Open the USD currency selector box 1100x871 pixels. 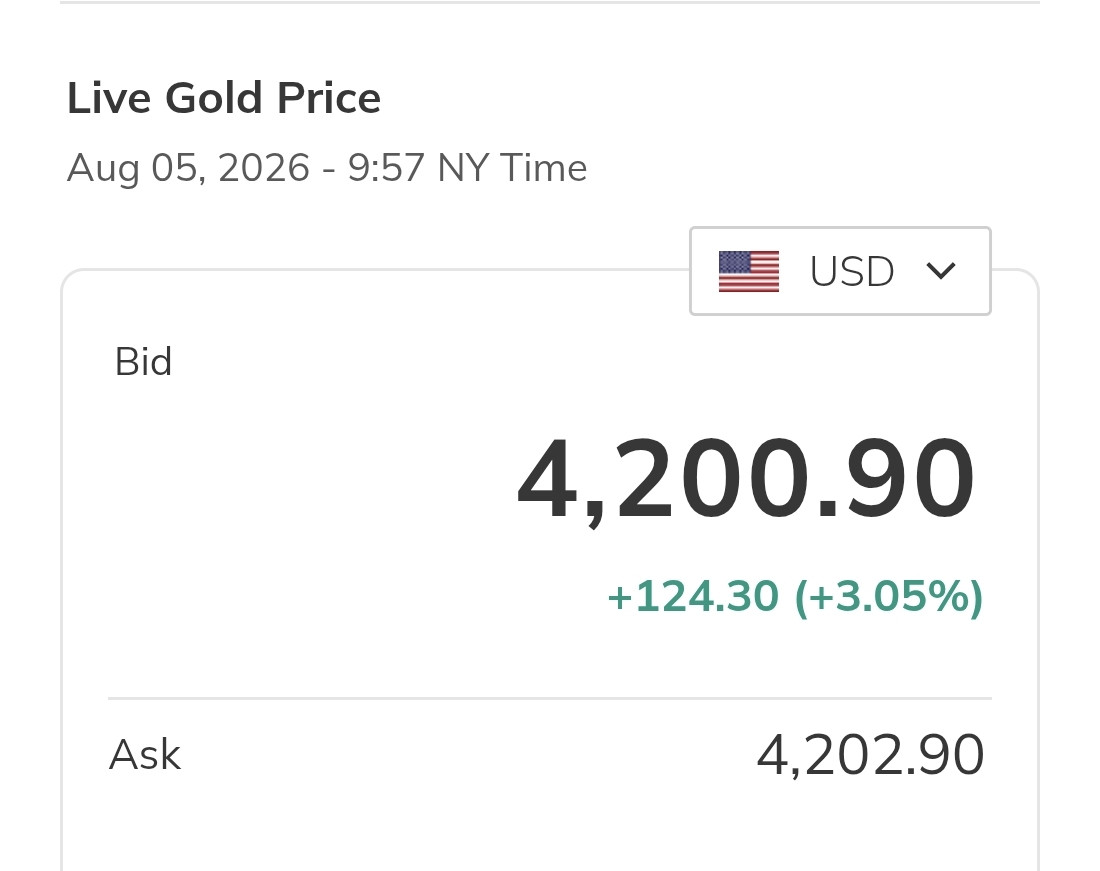click(840, 271)
